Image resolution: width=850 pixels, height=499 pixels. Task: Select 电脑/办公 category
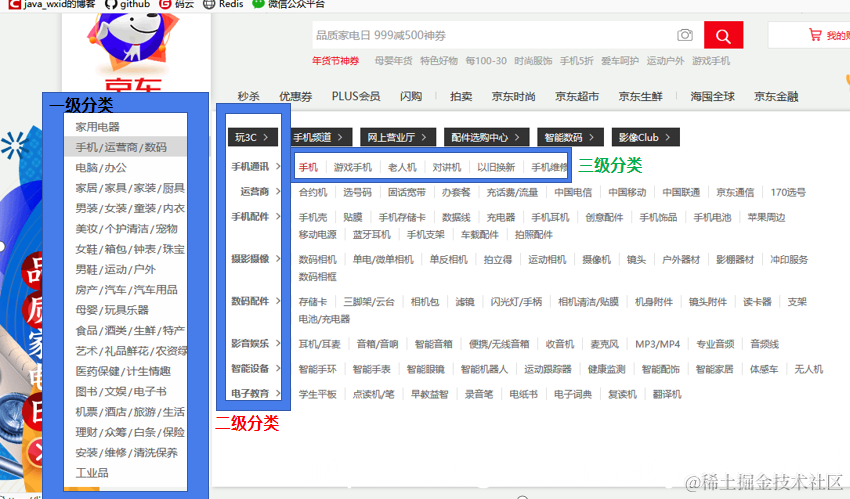(101, 167)
